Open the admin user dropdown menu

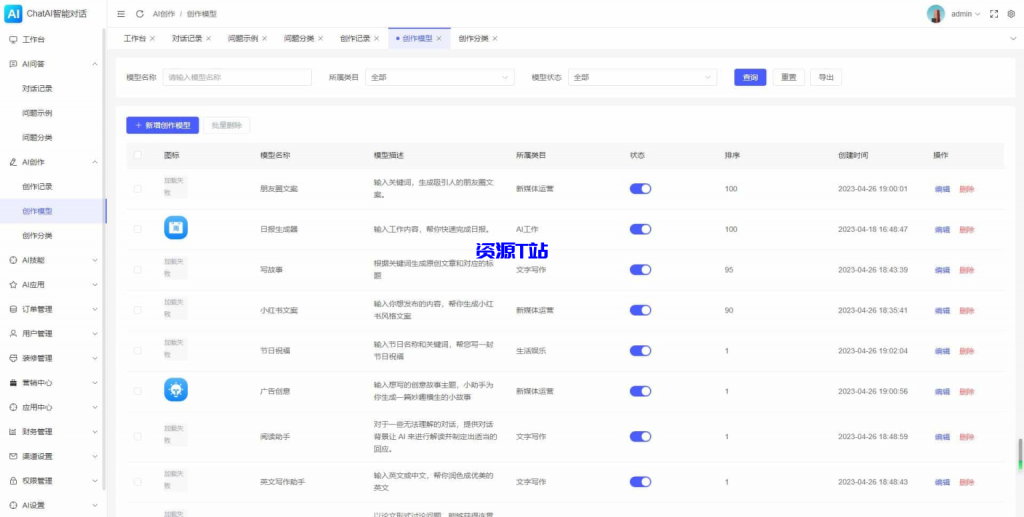(x=965, y=14)
